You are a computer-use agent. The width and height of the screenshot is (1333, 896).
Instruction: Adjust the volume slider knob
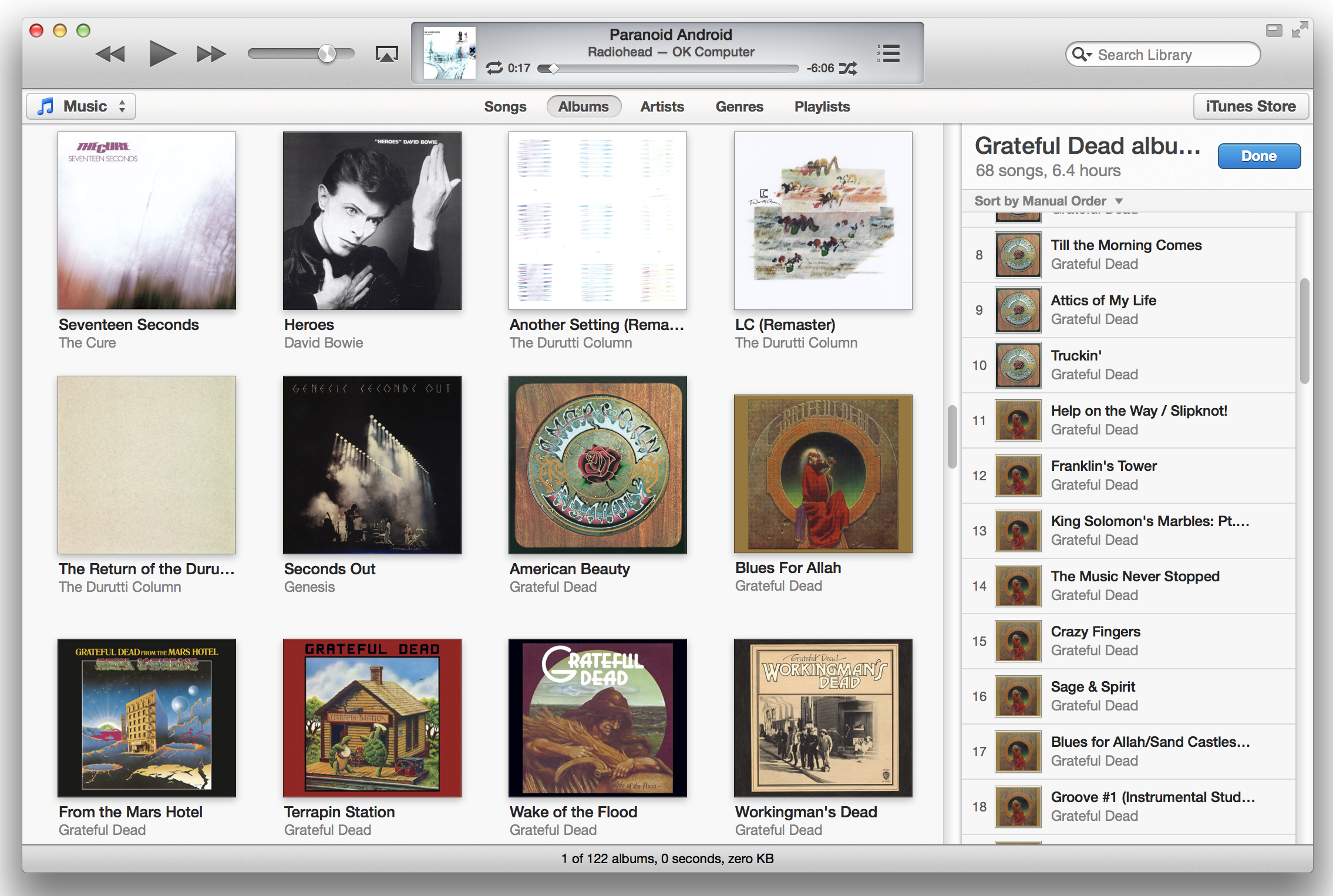[326, 54]
